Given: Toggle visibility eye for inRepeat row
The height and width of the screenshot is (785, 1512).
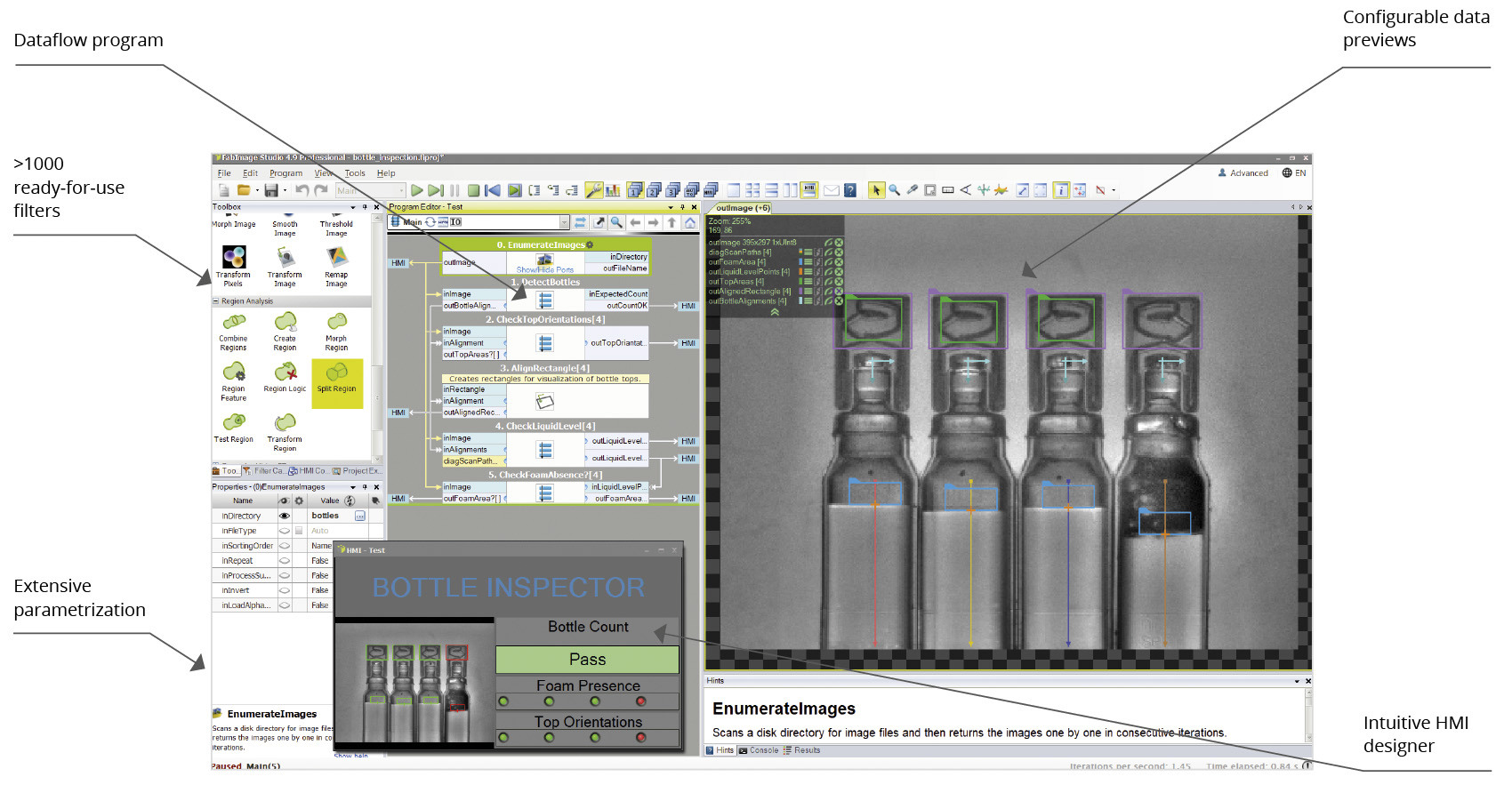Looking at the screenshot, I should click(285, 561).
